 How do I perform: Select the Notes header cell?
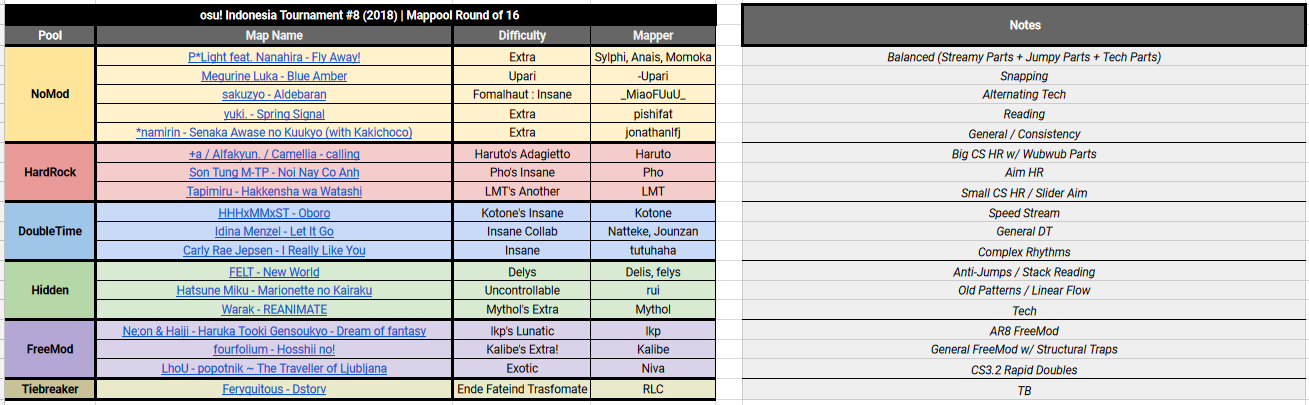(1024, 25)
